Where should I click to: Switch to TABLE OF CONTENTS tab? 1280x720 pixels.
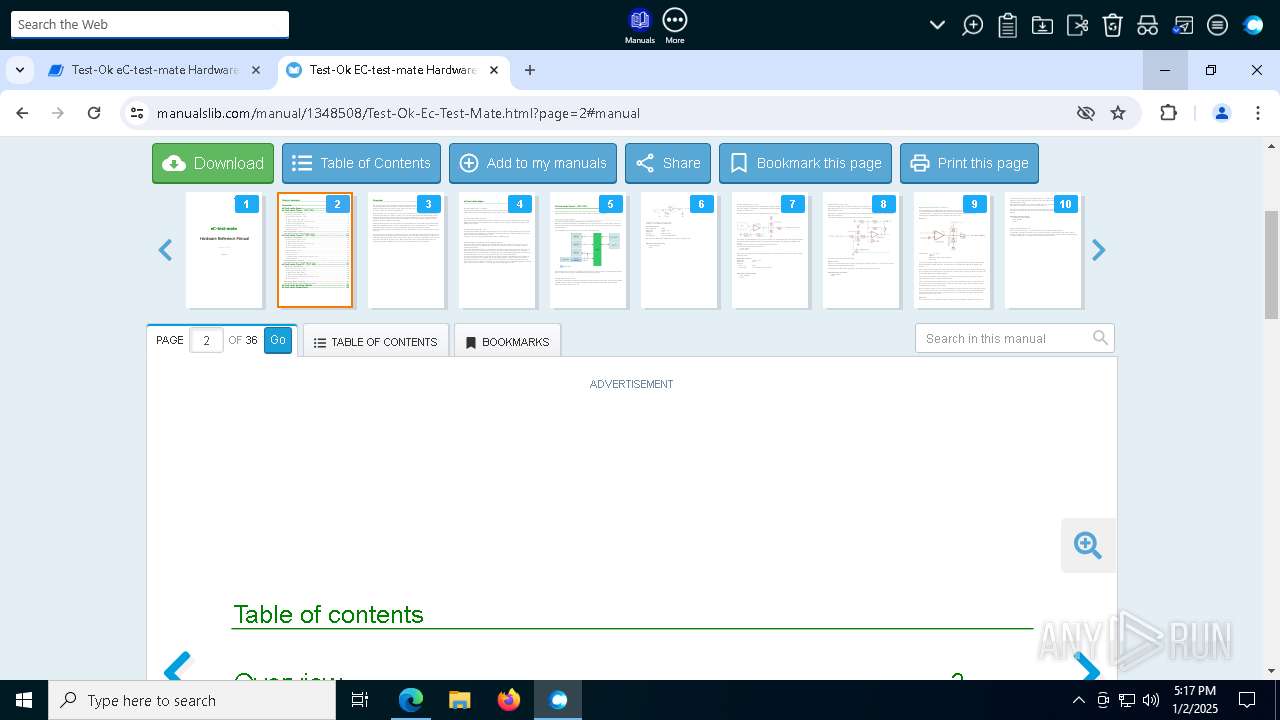click(x=376, y=341)
